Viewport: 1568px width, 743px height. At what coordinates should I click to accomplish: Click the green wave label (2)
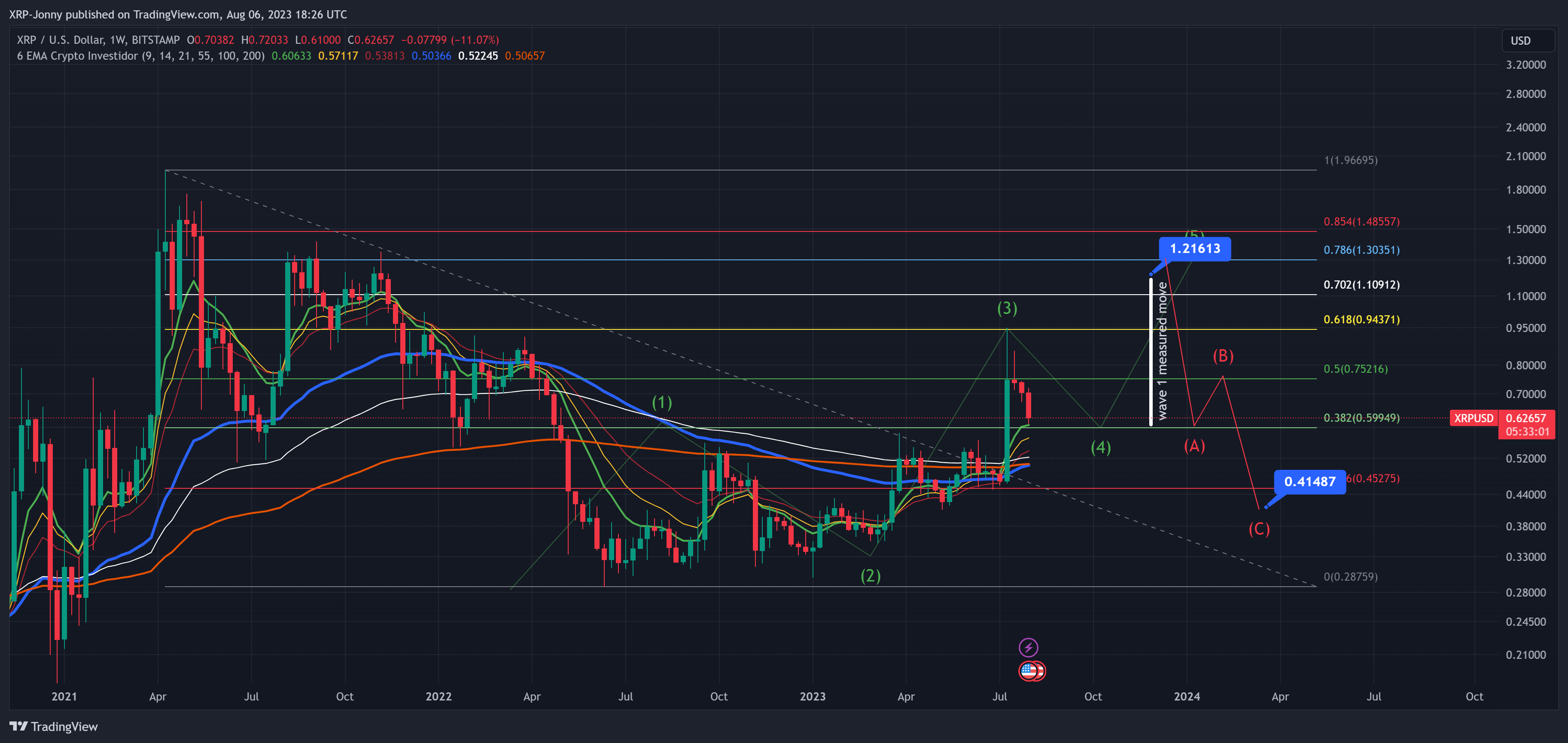click(x=871, y=576)
